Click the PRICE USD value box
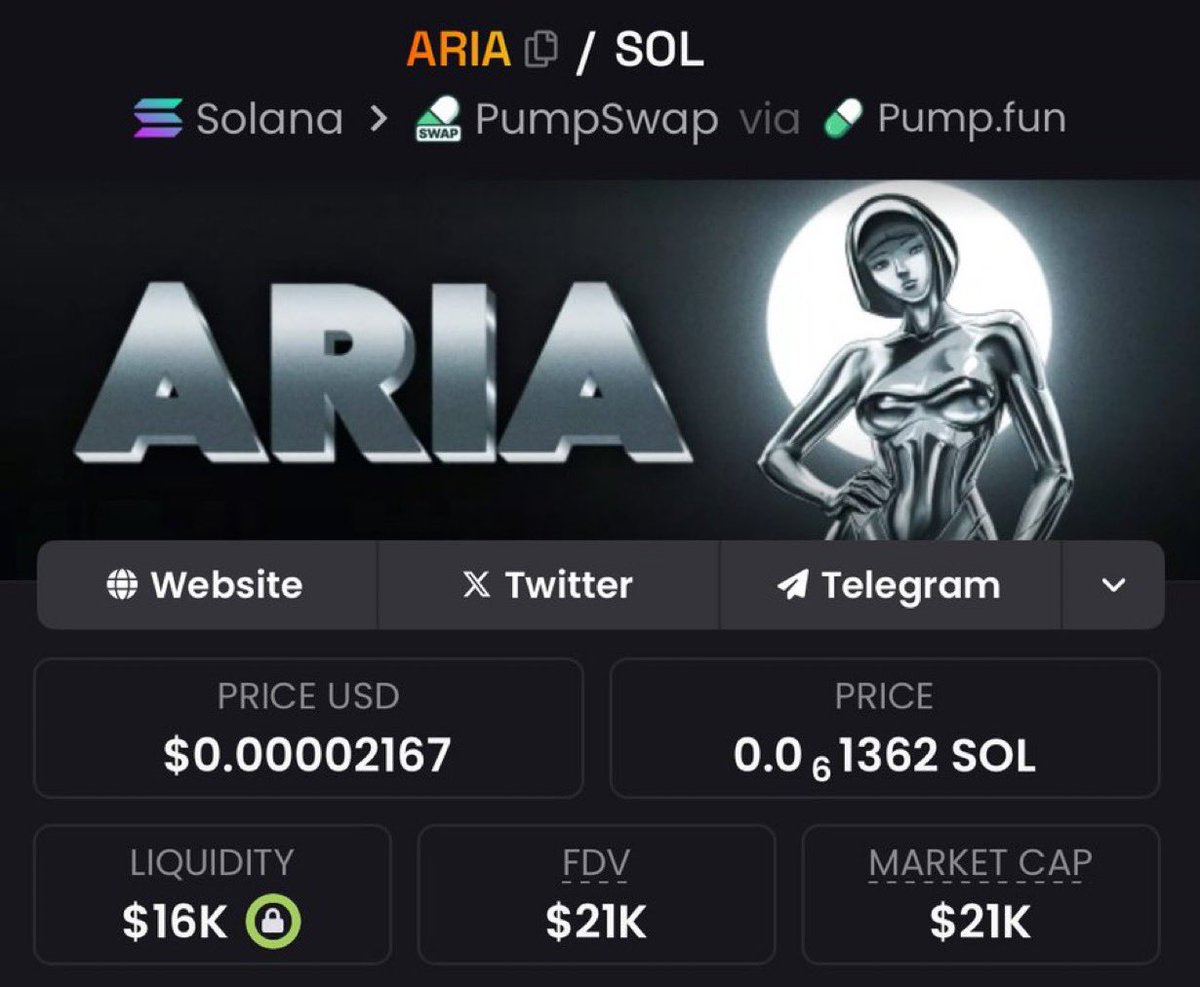1200x987 pixels. coord(308,728)
